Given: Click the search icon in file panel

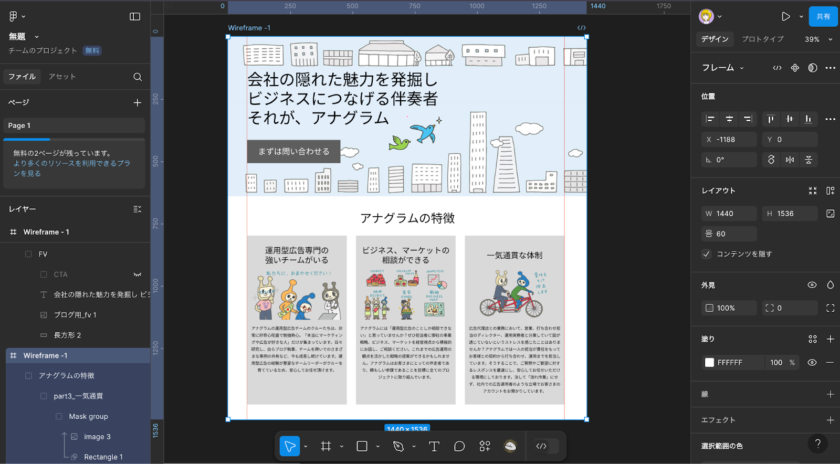Looking at the screenshot, I should coord(137,76).
